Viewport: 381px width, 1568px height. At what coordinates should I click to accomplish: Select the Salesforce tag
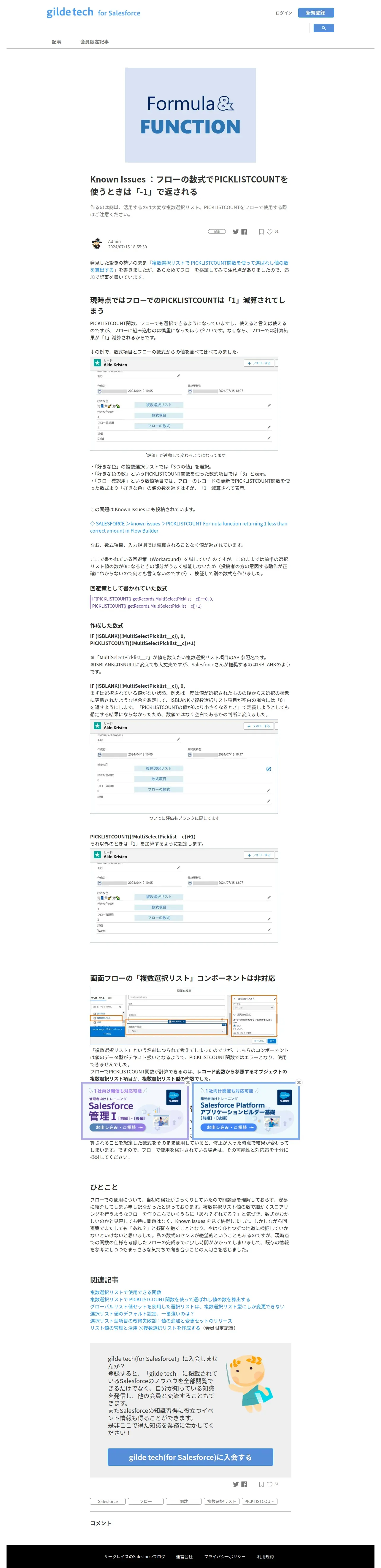click(x=108, y=1501)
